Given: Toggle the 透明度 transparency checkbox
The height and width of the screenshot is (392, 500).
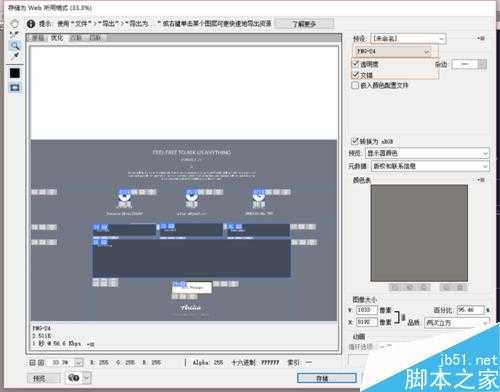Looking at the screenshot, I should (356, 63).
